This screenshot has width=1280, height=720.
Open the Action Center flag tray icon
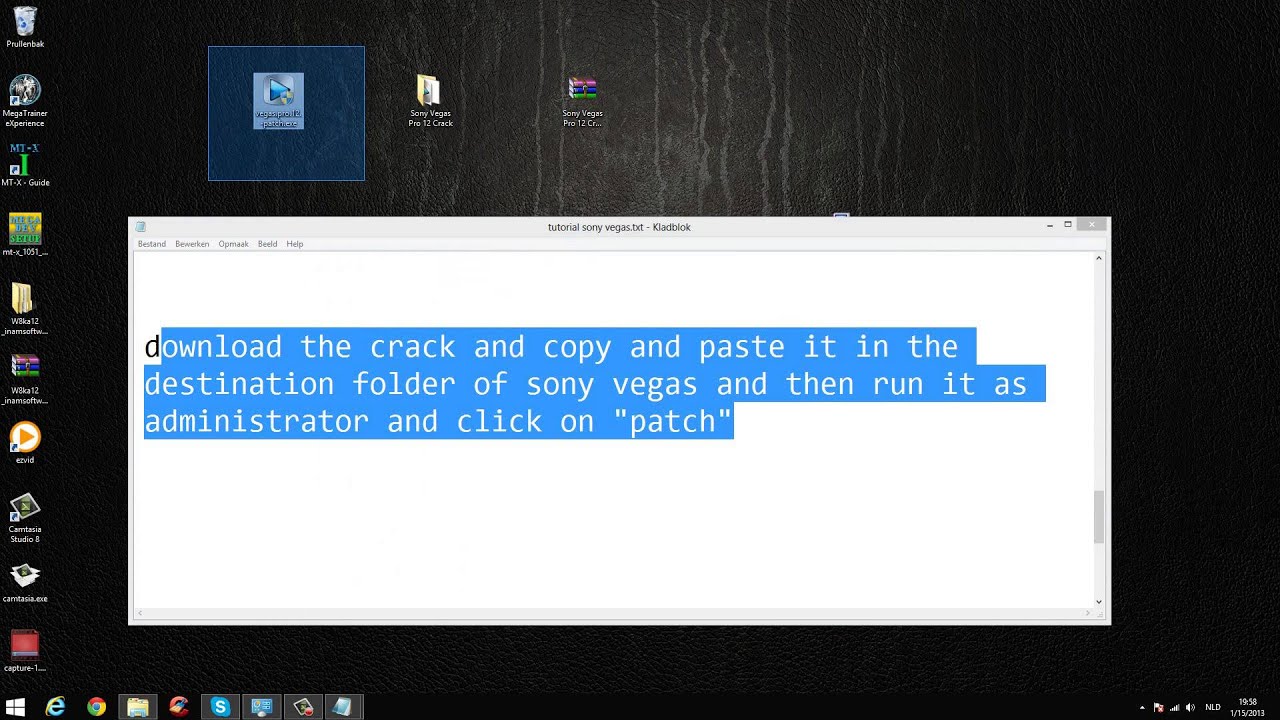pos(1158,707)
